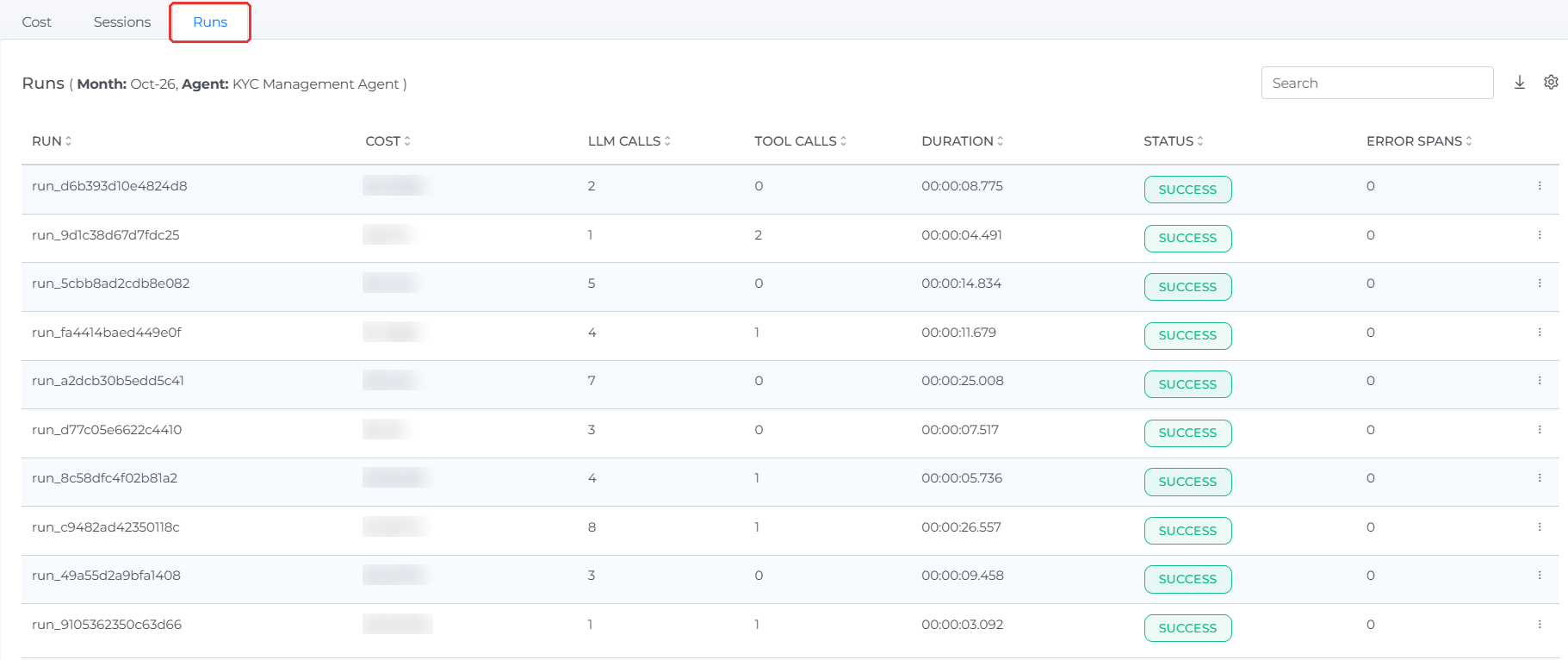The image size is (1568, 660).
Task: Open run run_9d1c38d67d7fdc25
Action: 106,235
